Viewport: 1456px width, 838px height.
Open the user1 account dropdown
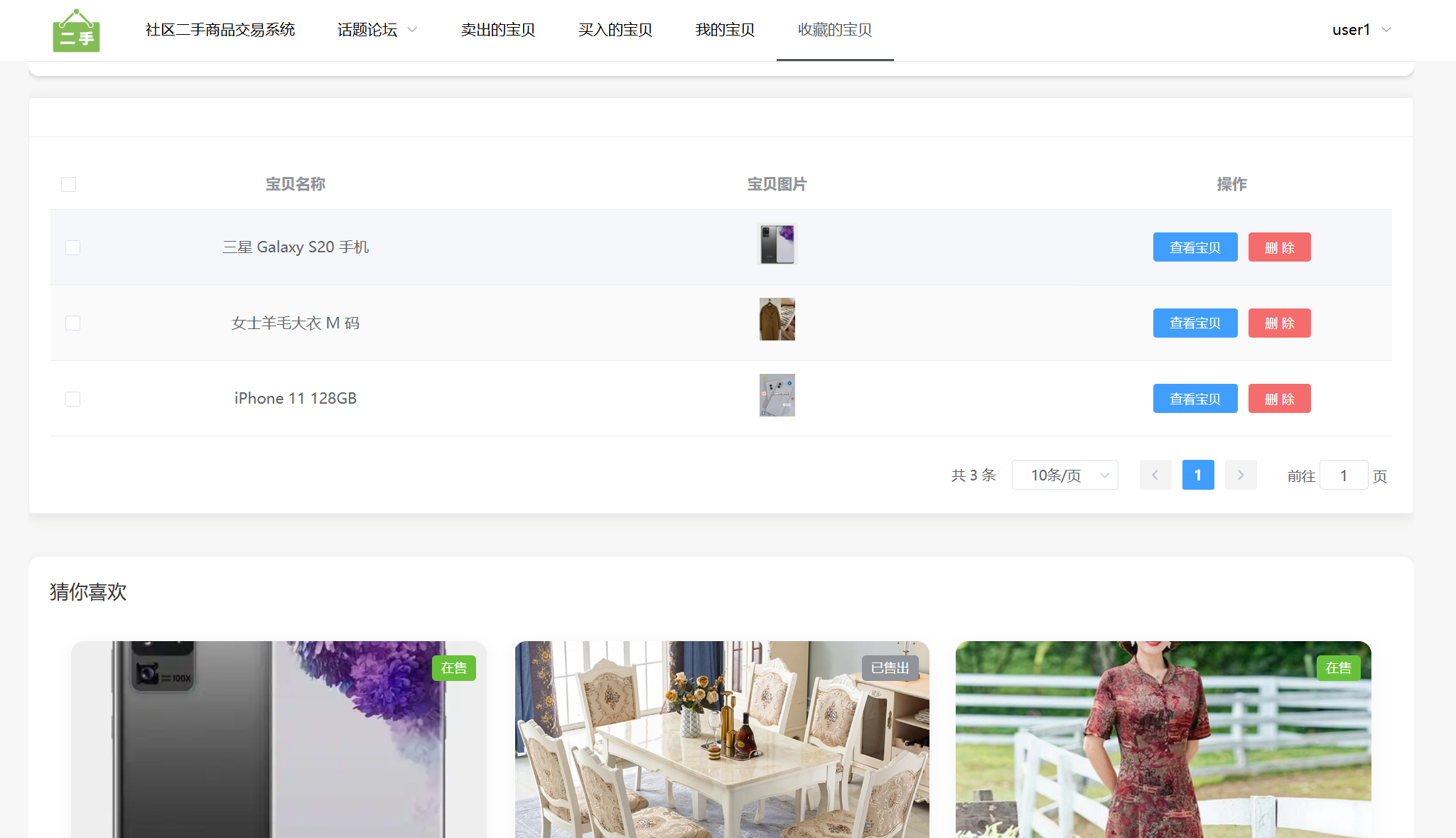[x=1361, y=30]
